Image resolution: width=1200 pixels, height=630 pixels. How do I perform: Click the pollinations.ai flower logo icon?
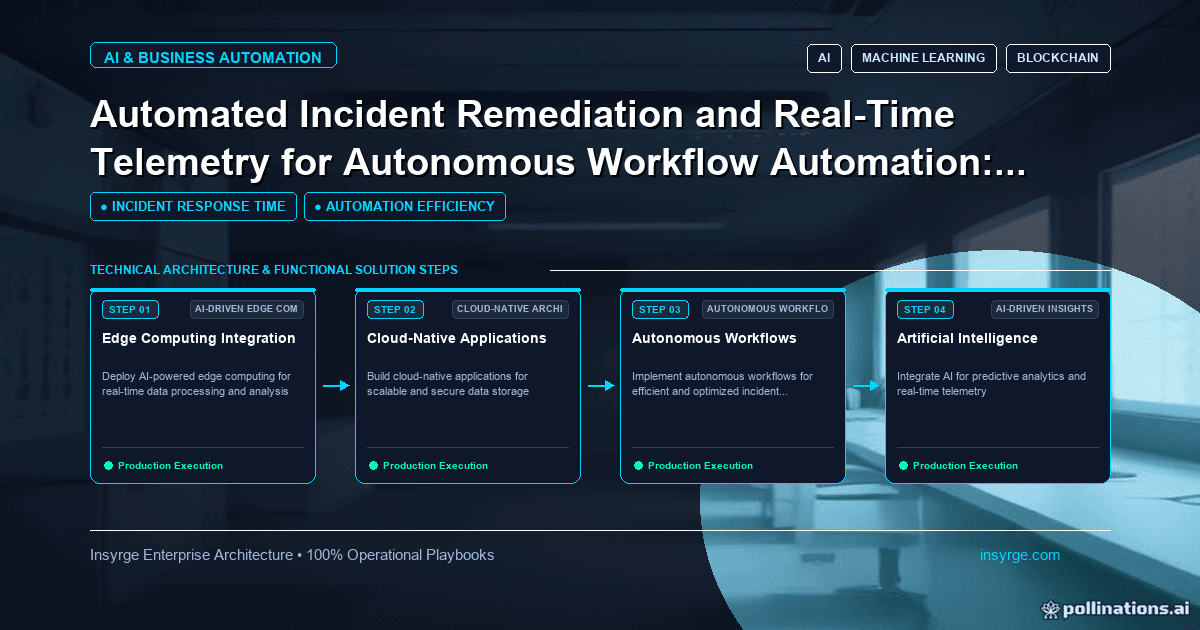[1050, 608]
